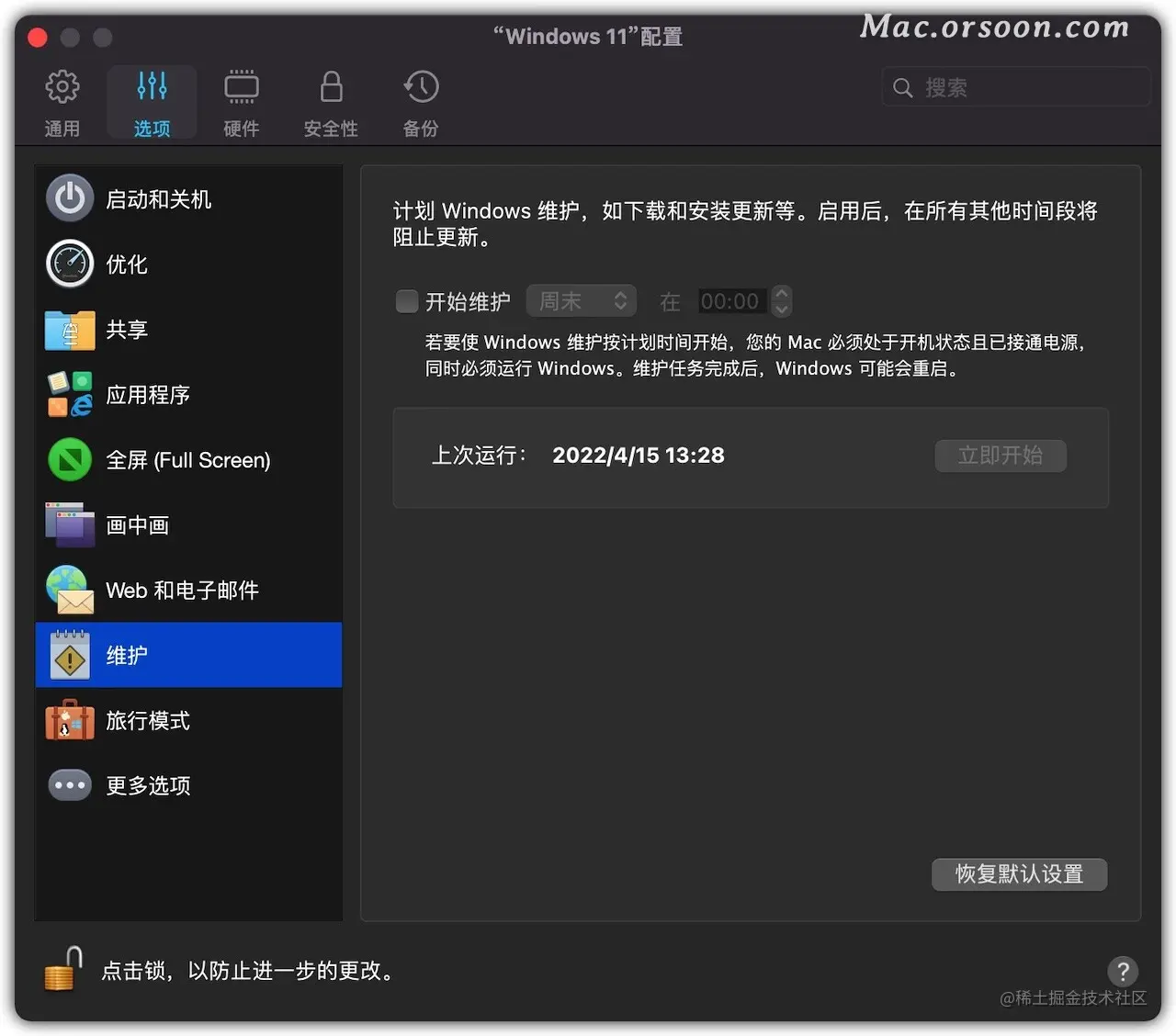The width and height of the screenshot is (1176, 1036).
Task: Open the 启动和关机 power icon section
Action: [70, 198]
